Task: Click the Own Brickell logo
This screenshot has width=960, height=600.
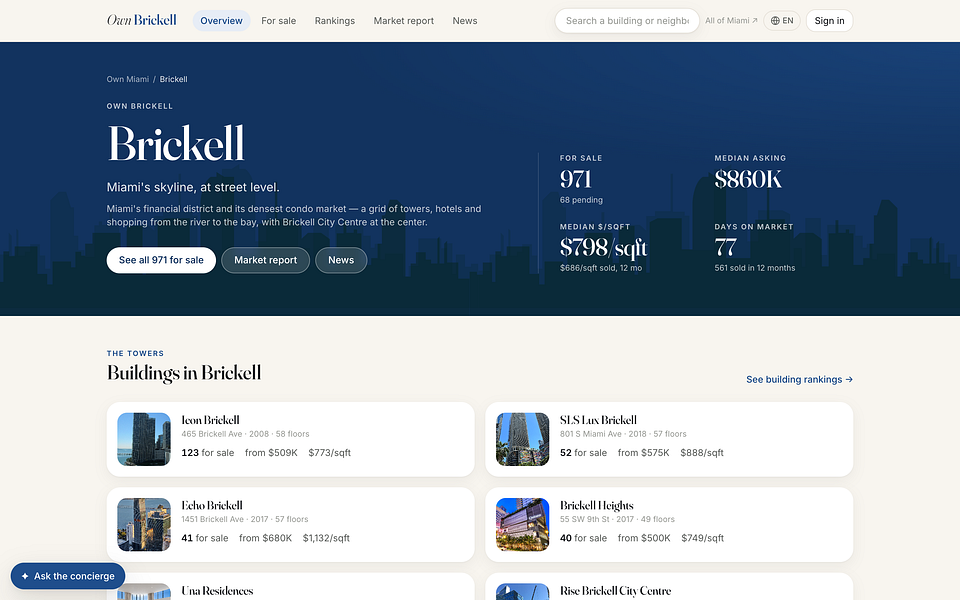Action: click(141, 20)
